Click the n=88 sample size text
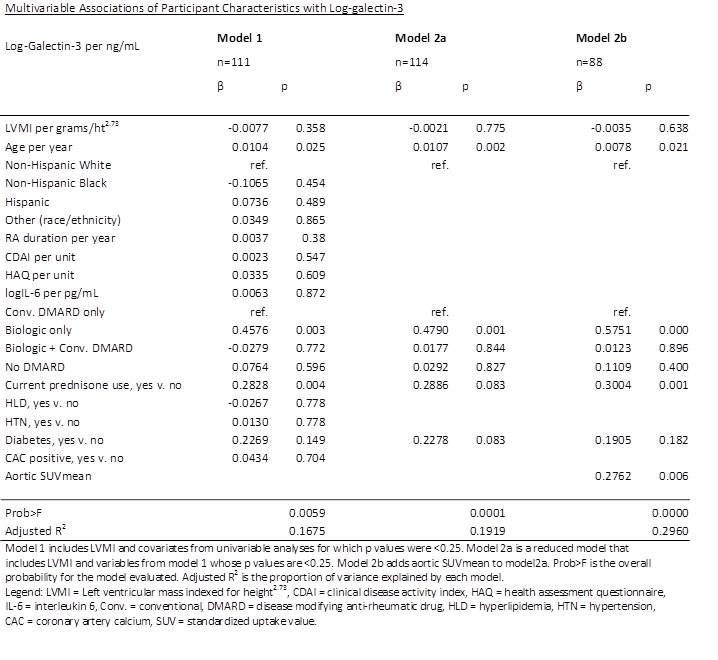Viewport: 718px width, 660px height. 589,62
